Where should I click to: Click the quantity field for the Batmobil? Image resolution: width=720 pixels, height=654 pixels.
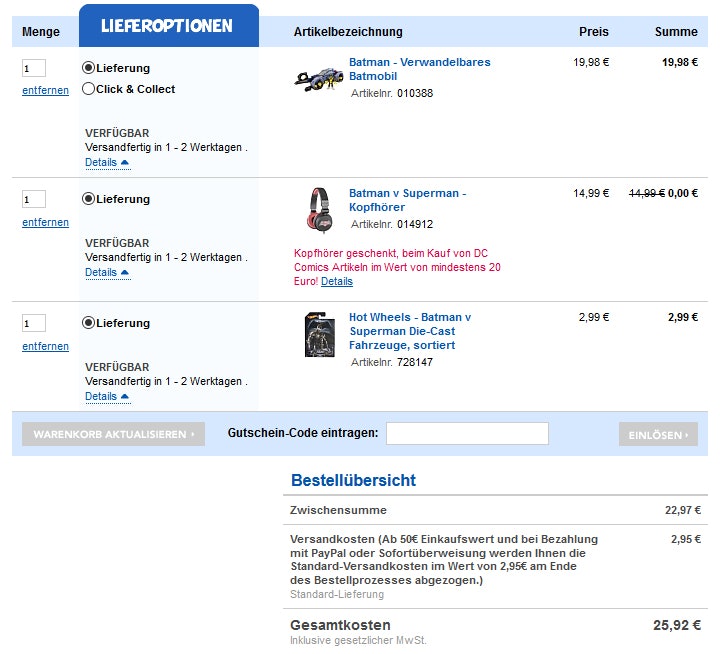pos(34,68)
